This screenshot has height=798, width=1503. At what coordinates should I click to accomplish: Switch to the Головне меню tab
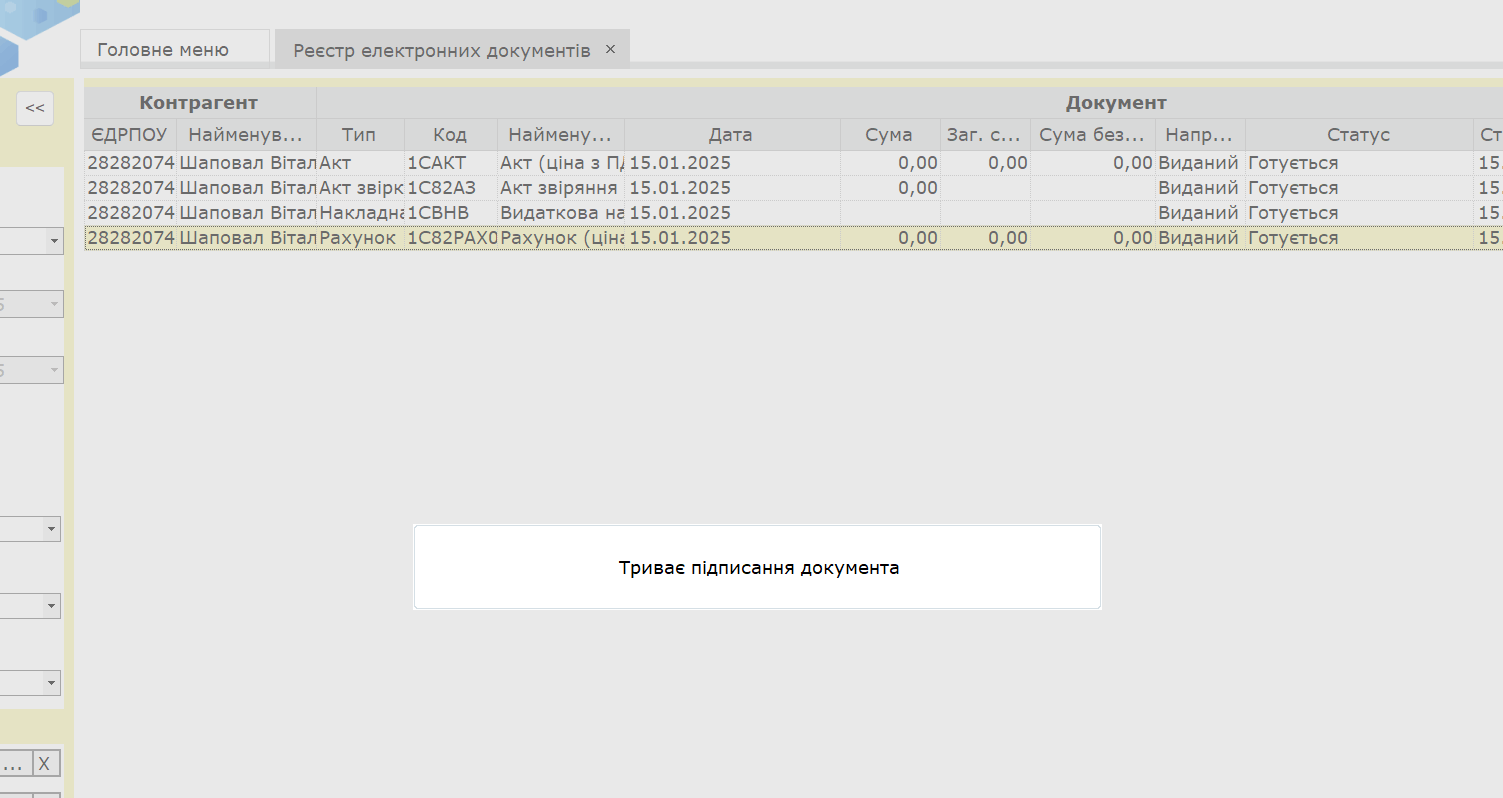tap(163, 49)
